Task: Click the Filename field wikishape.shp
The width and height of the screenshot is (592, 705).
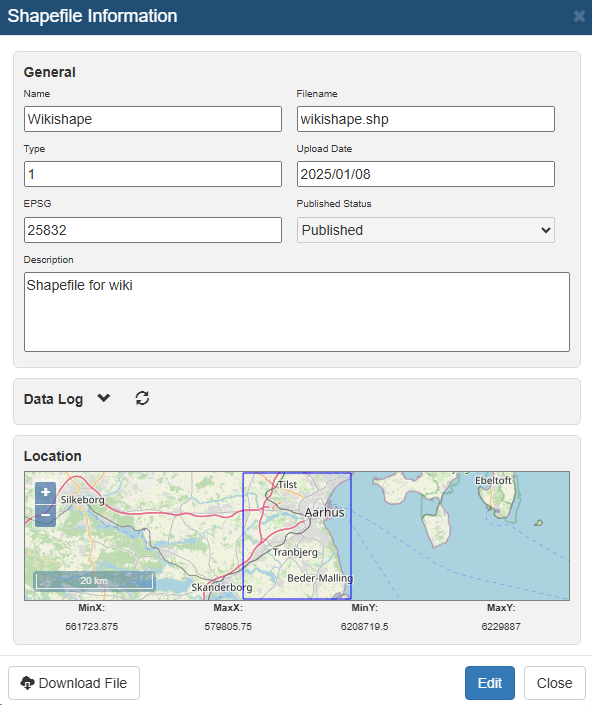Action: [x=426, y=119]
